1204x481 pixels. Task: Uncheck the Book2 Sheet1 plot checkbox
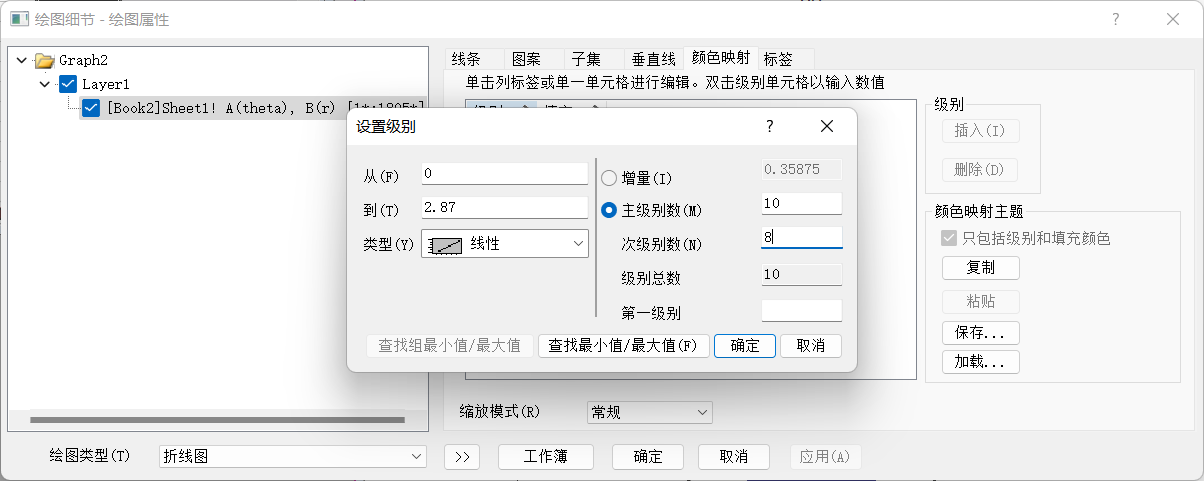[x=91, y=108]
